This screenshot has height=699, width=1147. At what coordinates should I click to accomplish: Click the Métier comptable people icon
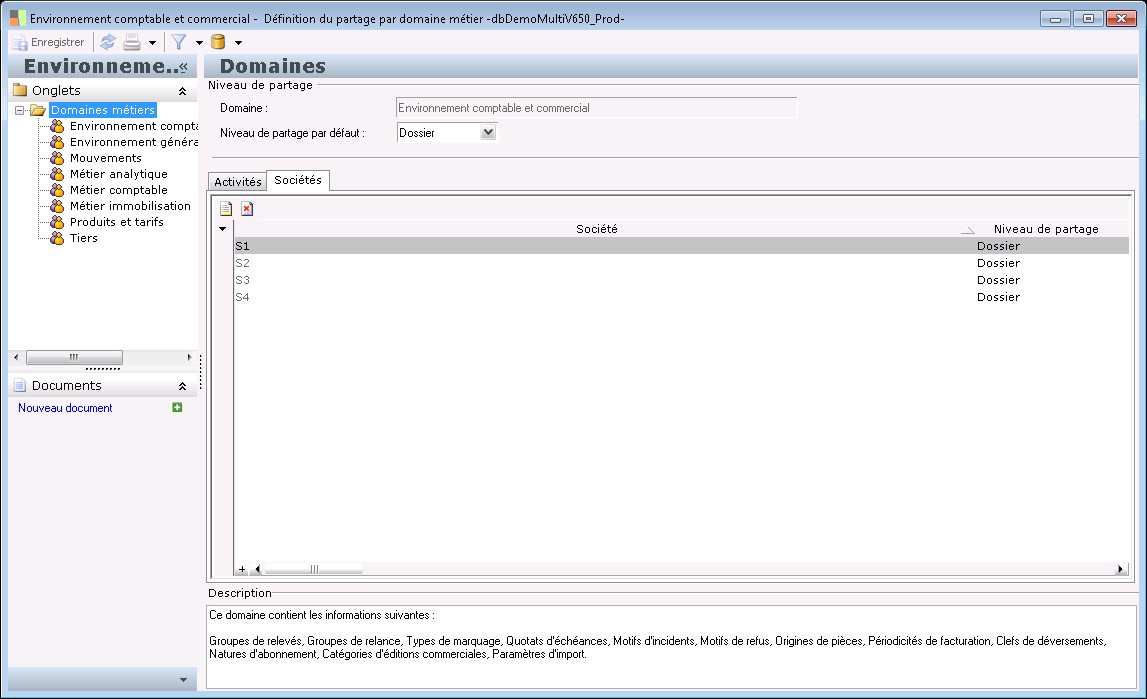click(57, 190)
